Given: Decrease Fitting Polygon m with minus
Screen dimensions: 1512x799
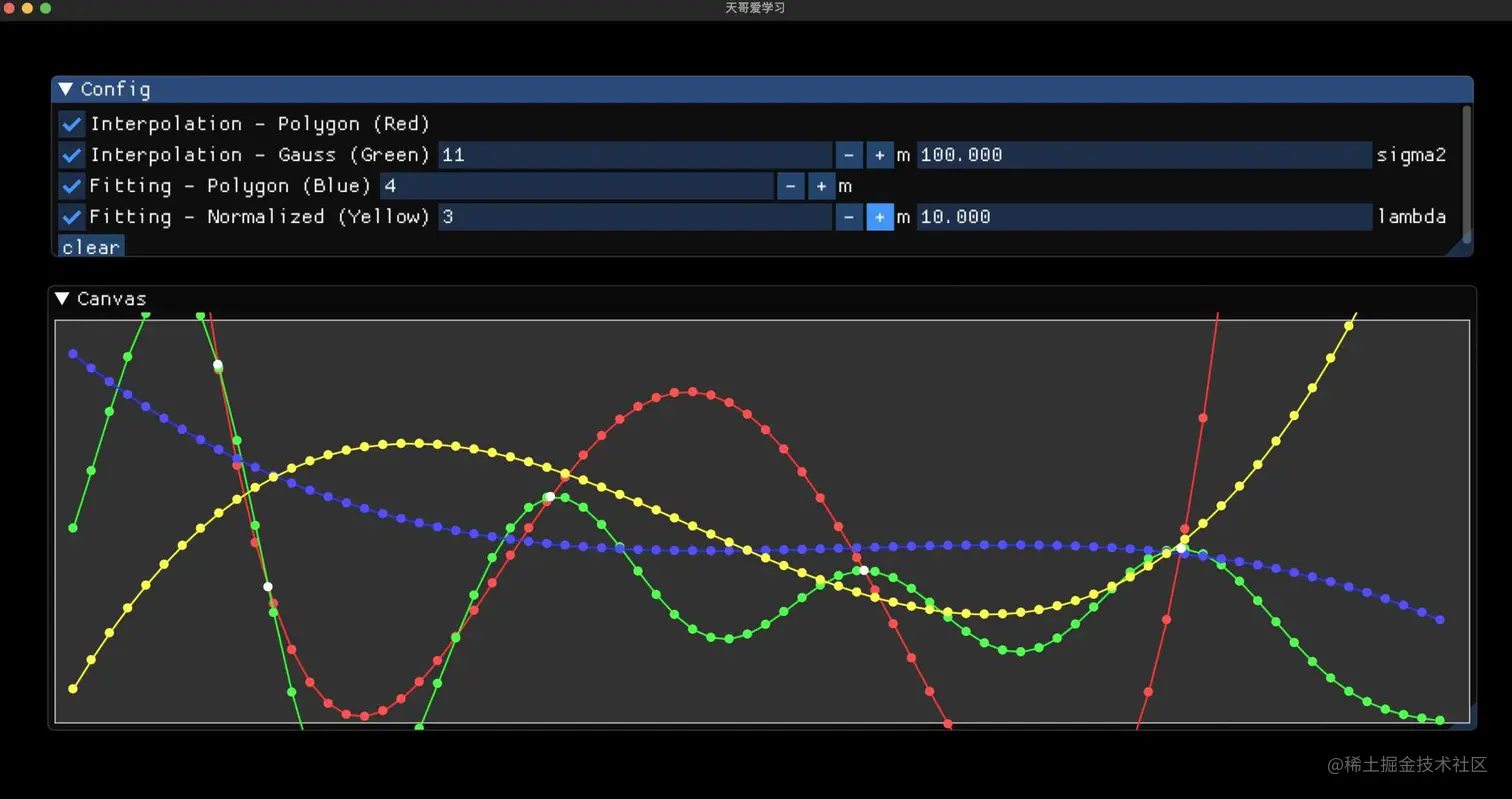Looking at the screenshot, I should tap(790, 186).
